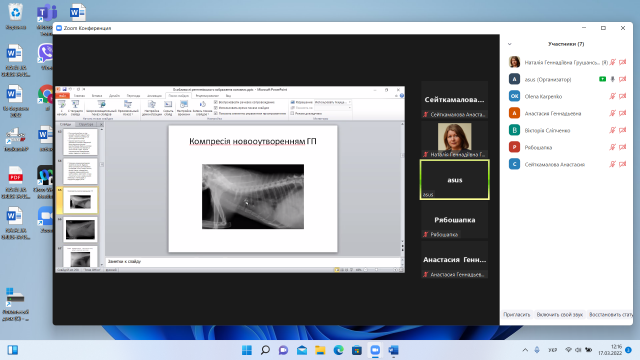
Task: Expand the system tray hidden icons chevron
Action: tap(525, 350)
